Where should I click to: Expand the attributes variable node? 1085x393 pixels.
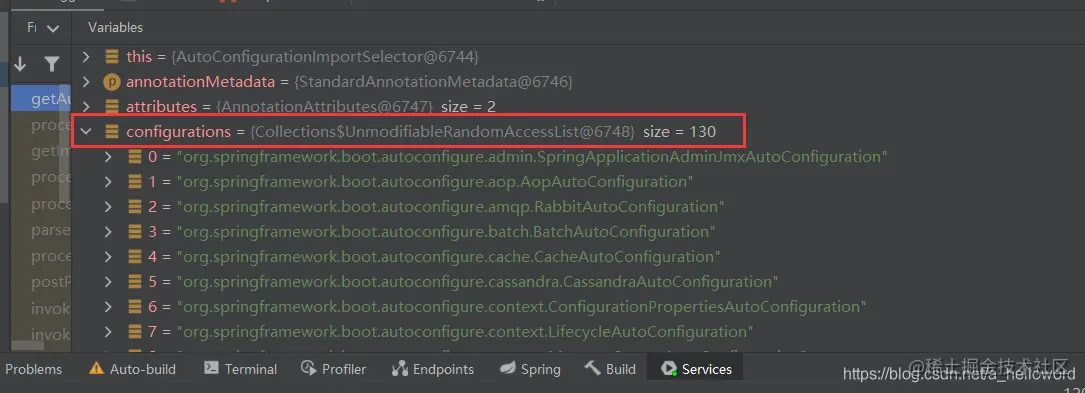click(x=86, y=107)
